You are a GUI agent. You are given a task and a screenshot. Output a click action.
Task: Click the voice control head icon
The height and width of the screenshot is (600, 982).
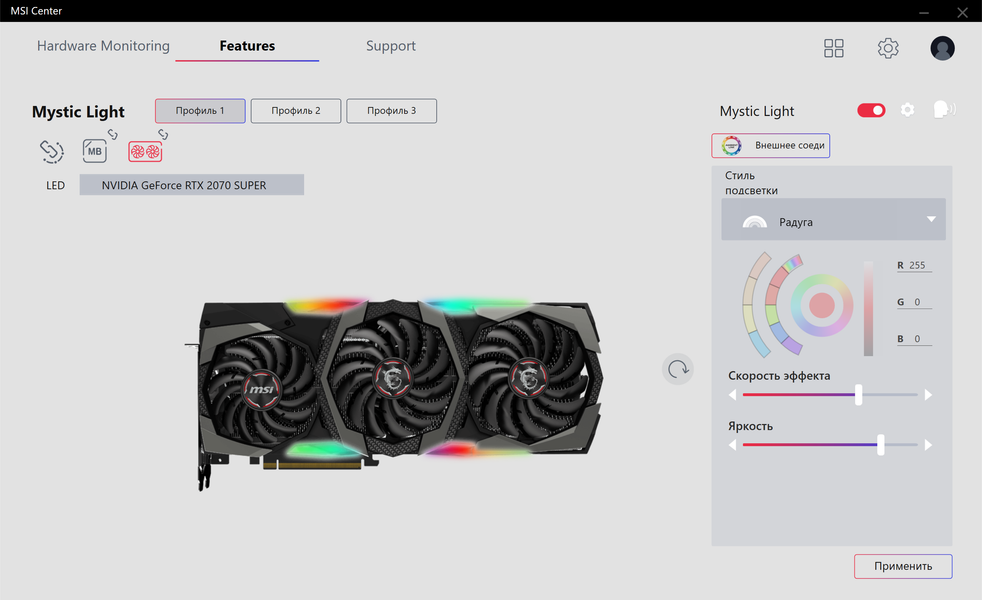click(x=944, y=110)
